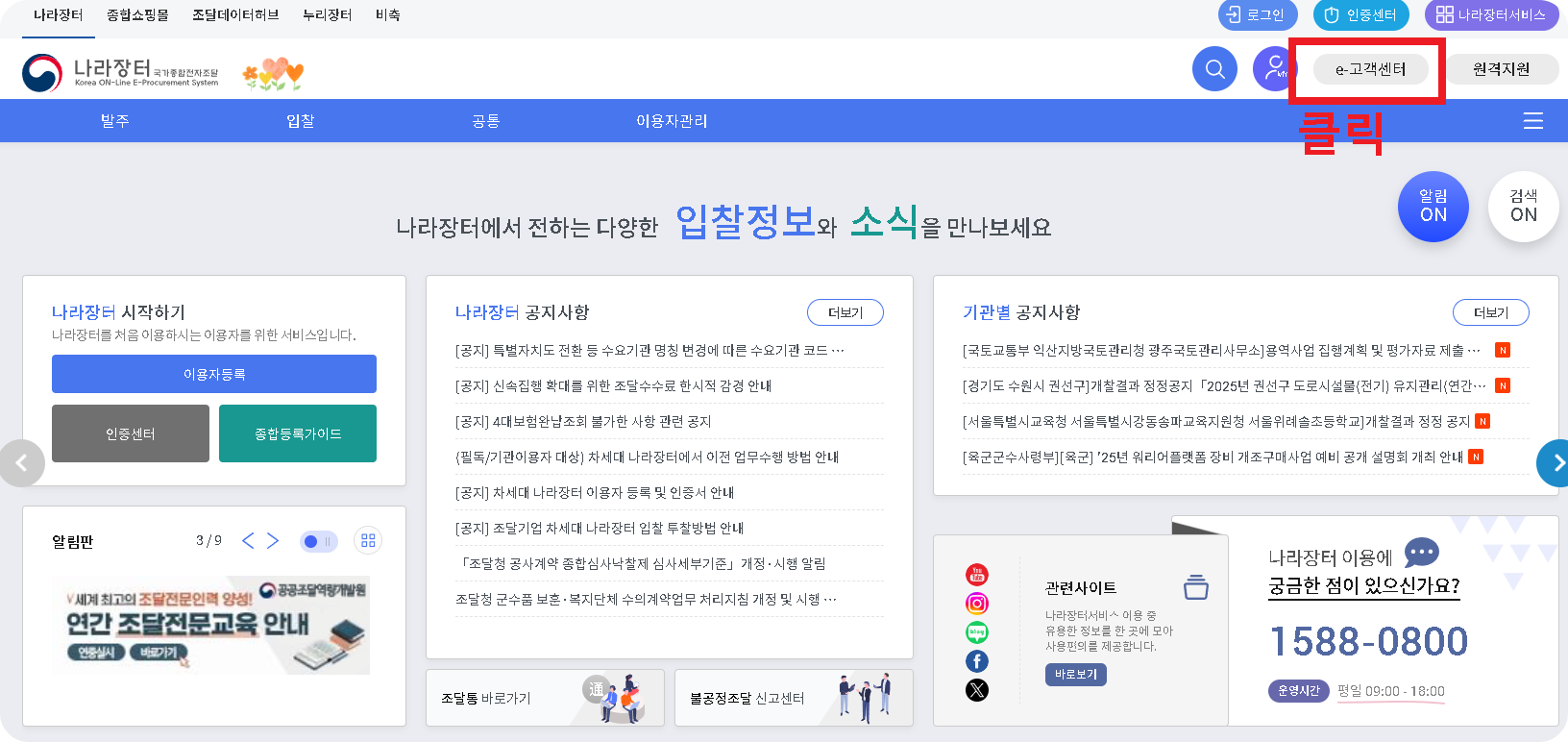Click the Korea ON-Line E-Procurement System logo
This screenshot has height=742, width=1568.
(120, 72)
